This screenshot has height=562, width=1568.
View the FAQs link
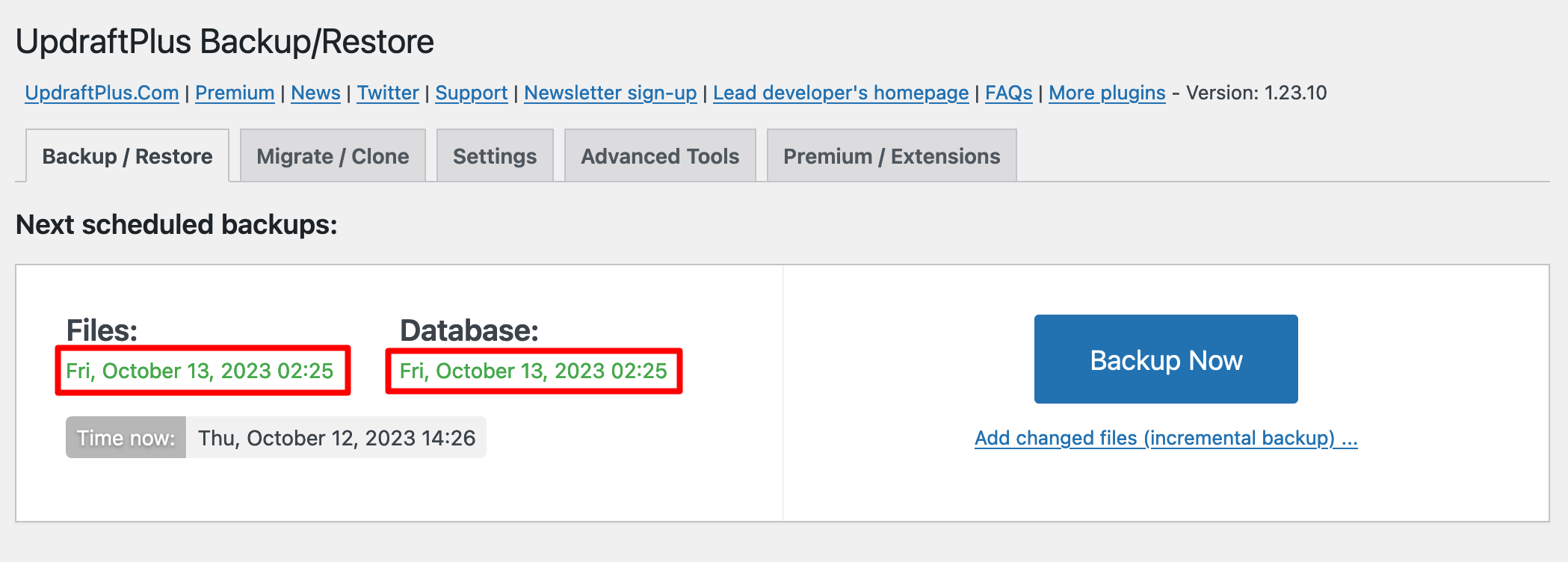1009,93
